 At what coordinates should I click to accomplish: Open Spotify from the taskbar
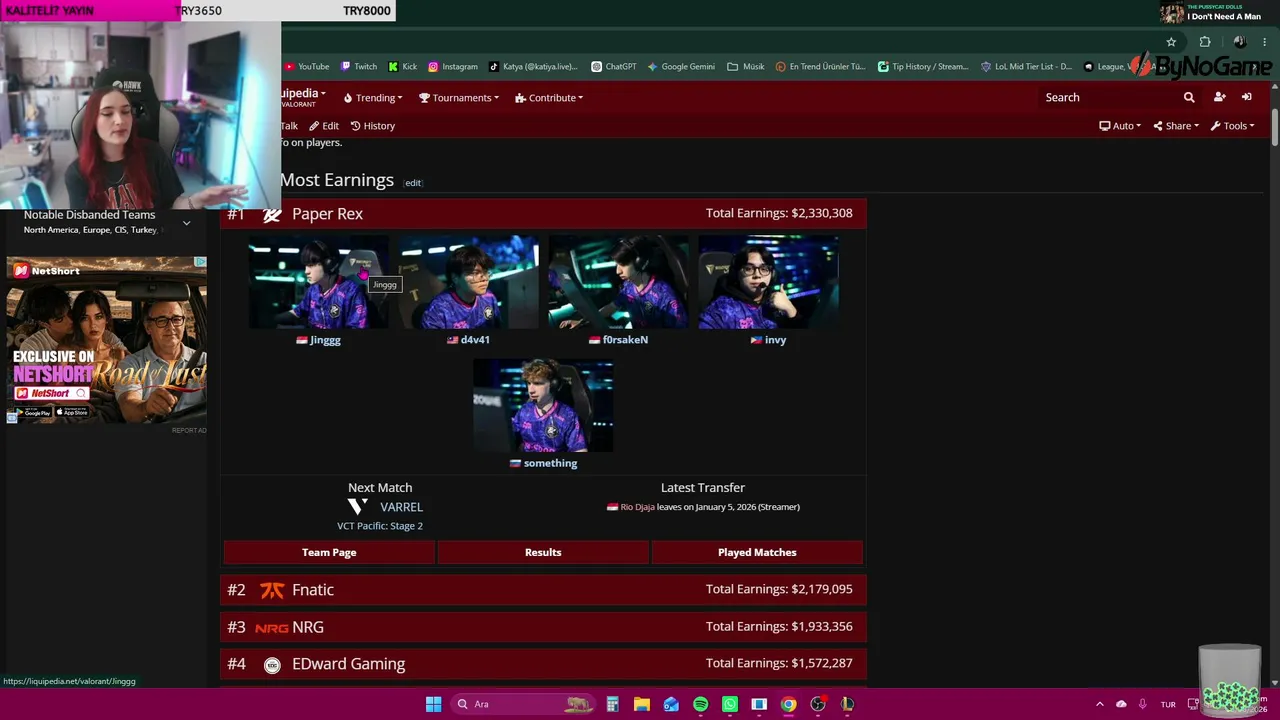coord(700,704)
